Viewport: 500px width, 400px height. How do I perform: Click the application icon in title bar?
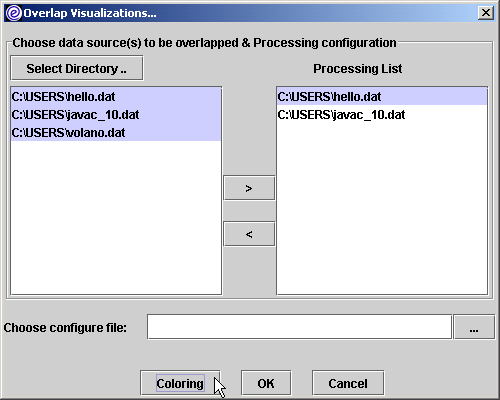[x=14, y=13]
